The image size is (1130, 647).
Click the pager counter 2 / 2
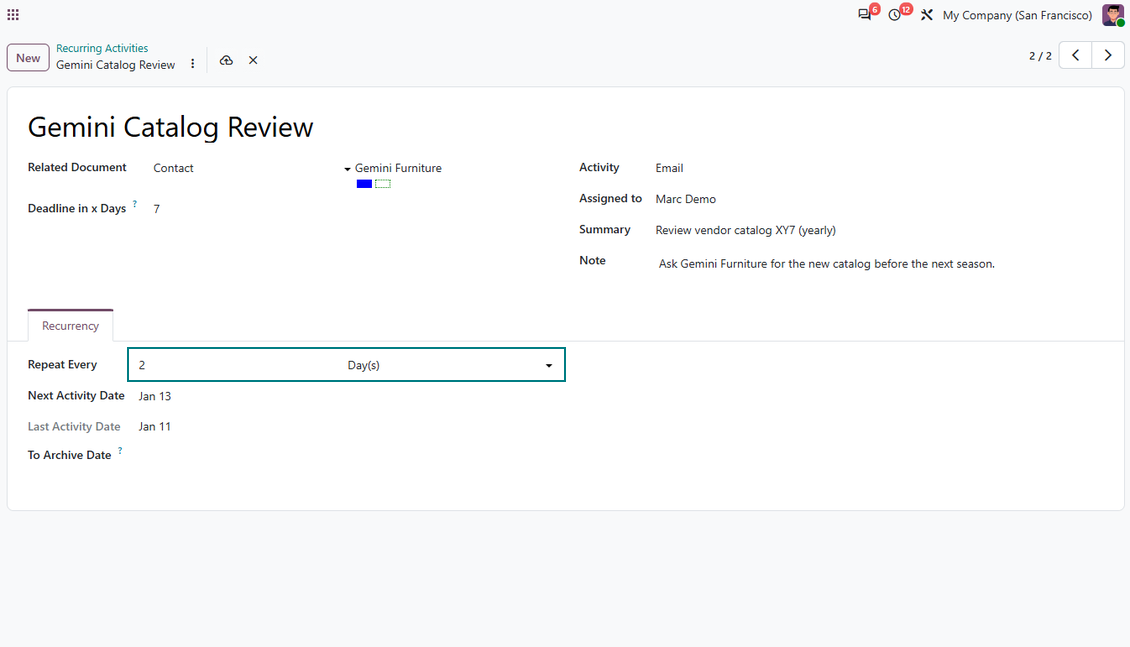(x=1040, y=55)
